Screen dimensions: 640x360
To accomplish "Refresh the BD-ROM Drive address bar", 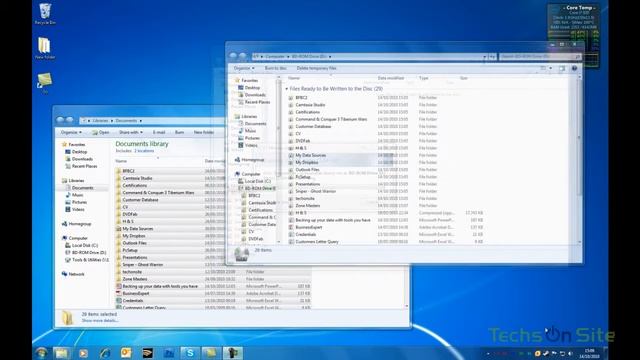I will [x=493, y=57].
